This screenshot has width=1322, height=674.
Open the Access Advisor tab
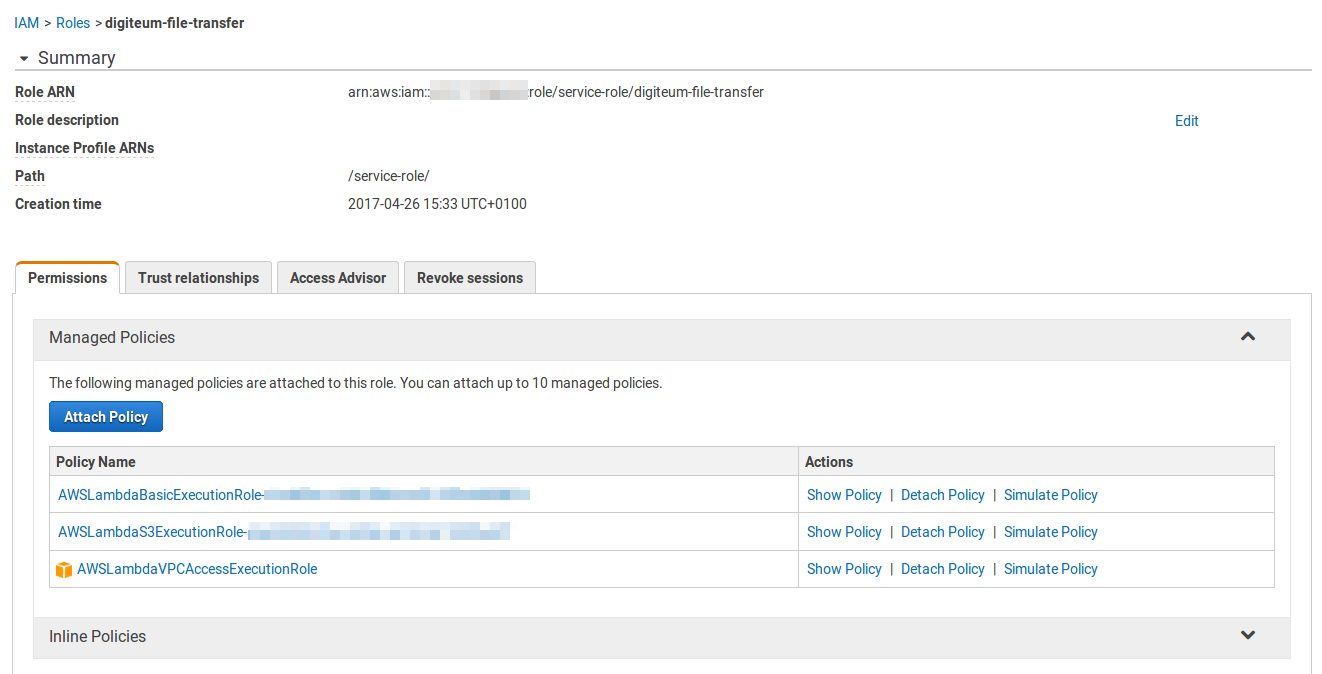pos(337,278)
